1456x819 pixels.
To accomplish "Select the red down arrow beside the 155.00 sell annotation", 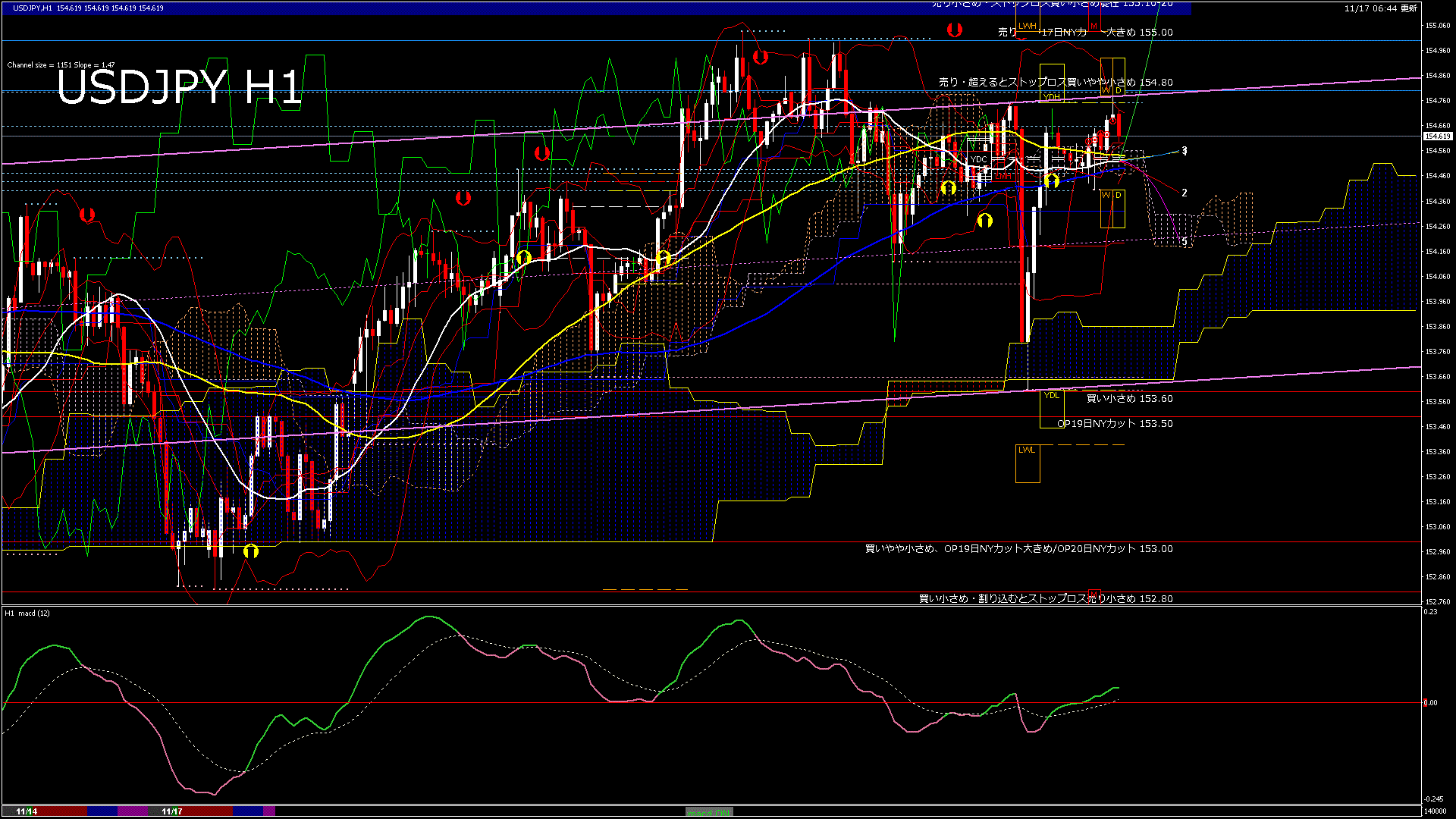I will (954, 29).
